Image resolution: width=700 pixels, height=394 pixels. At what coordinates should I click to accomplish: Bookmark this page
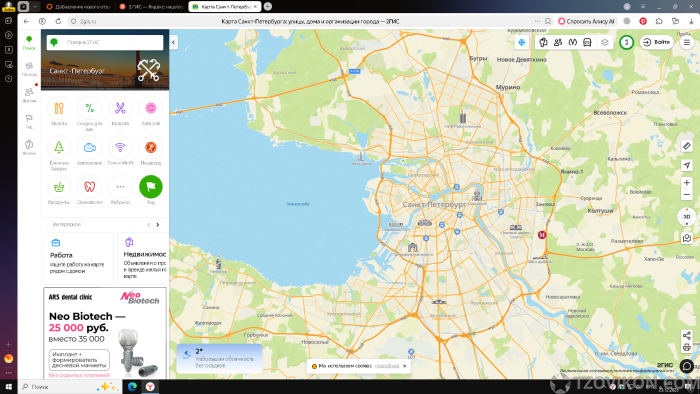(548, 21)
